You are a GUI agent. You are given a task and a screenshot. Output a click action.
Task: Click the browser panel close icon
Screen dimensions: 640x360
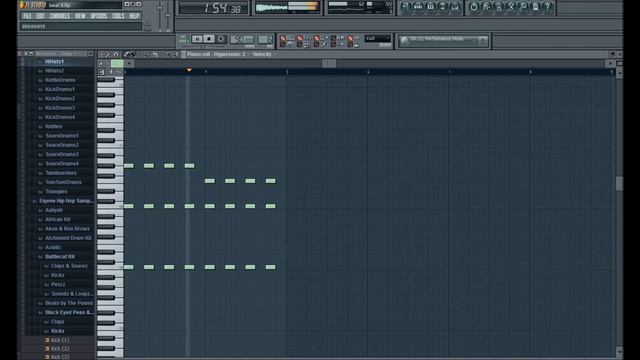pyautogui.click(x=90, y=54)
